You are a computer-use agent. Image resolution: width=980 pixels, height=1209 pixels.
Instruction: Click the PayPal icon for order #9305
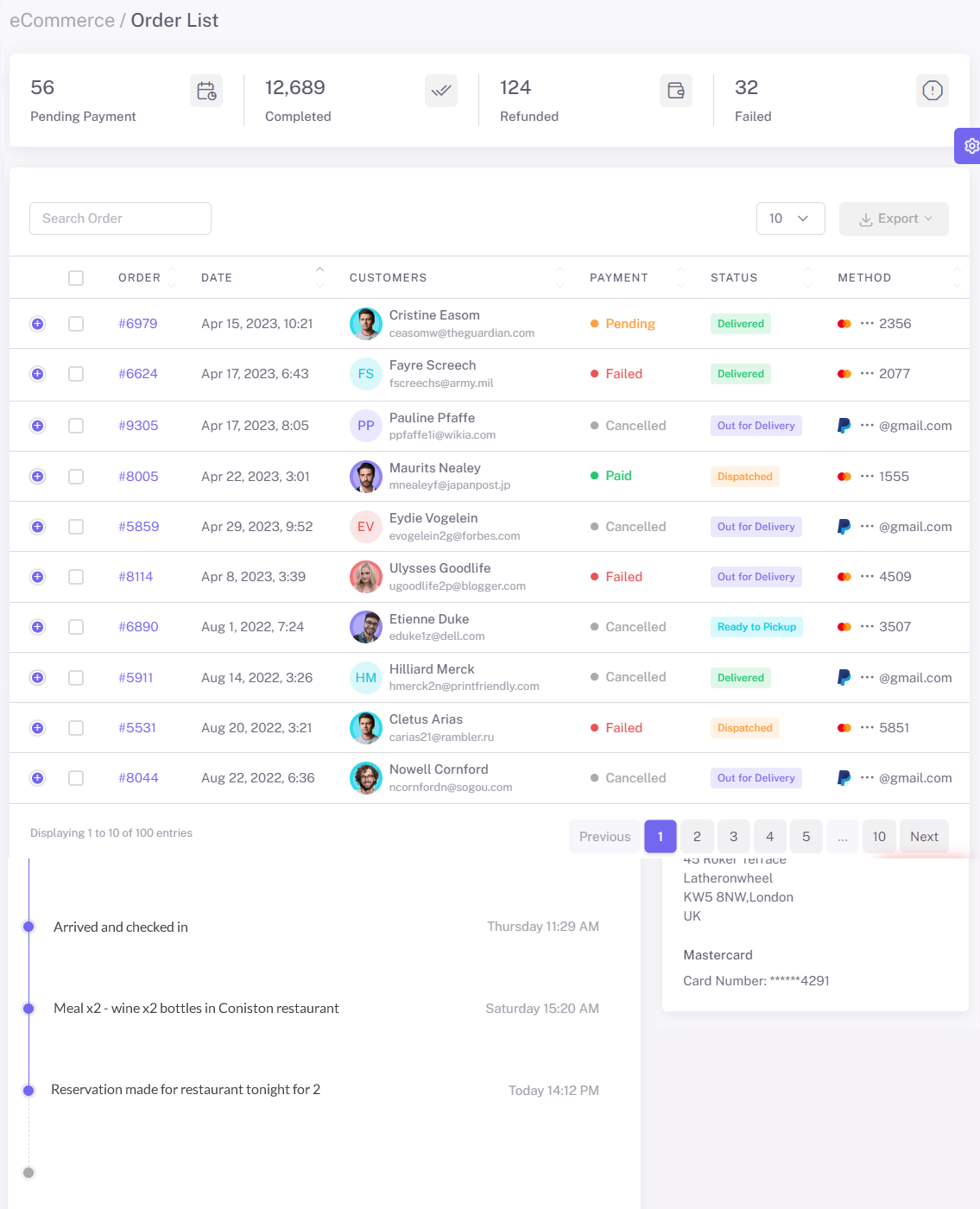(x=844, y=426)
